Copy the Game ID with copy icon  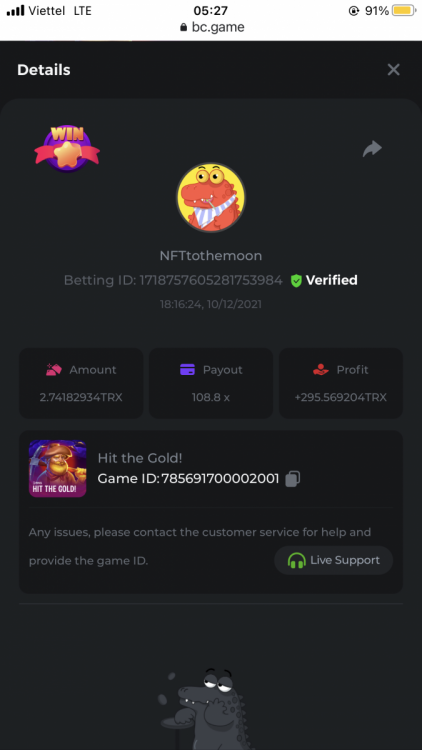pyautogui.click(x=293, y=479)
